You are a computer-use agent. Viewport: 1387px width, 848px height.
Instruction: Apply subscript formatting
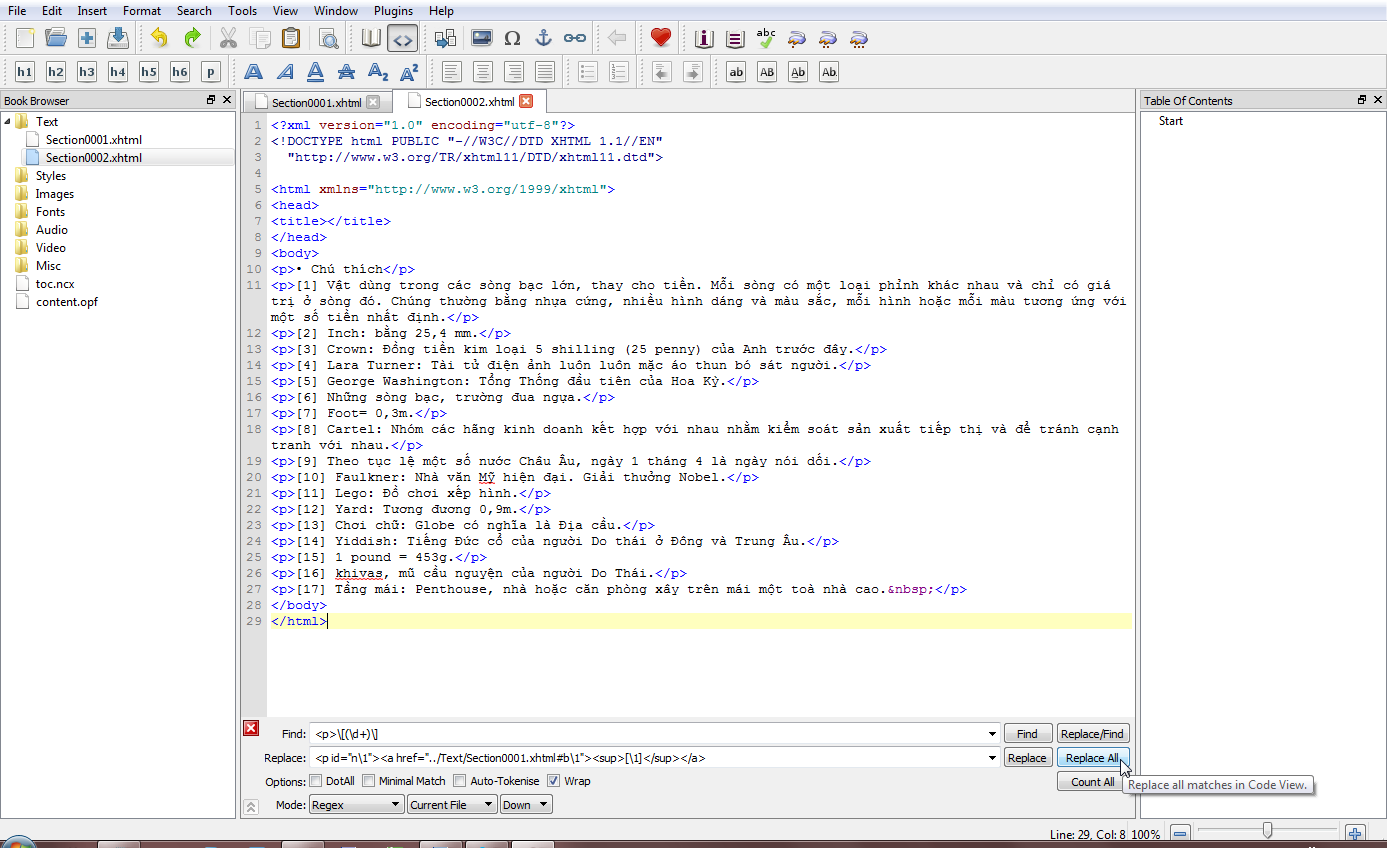click(x=377, y=72)
